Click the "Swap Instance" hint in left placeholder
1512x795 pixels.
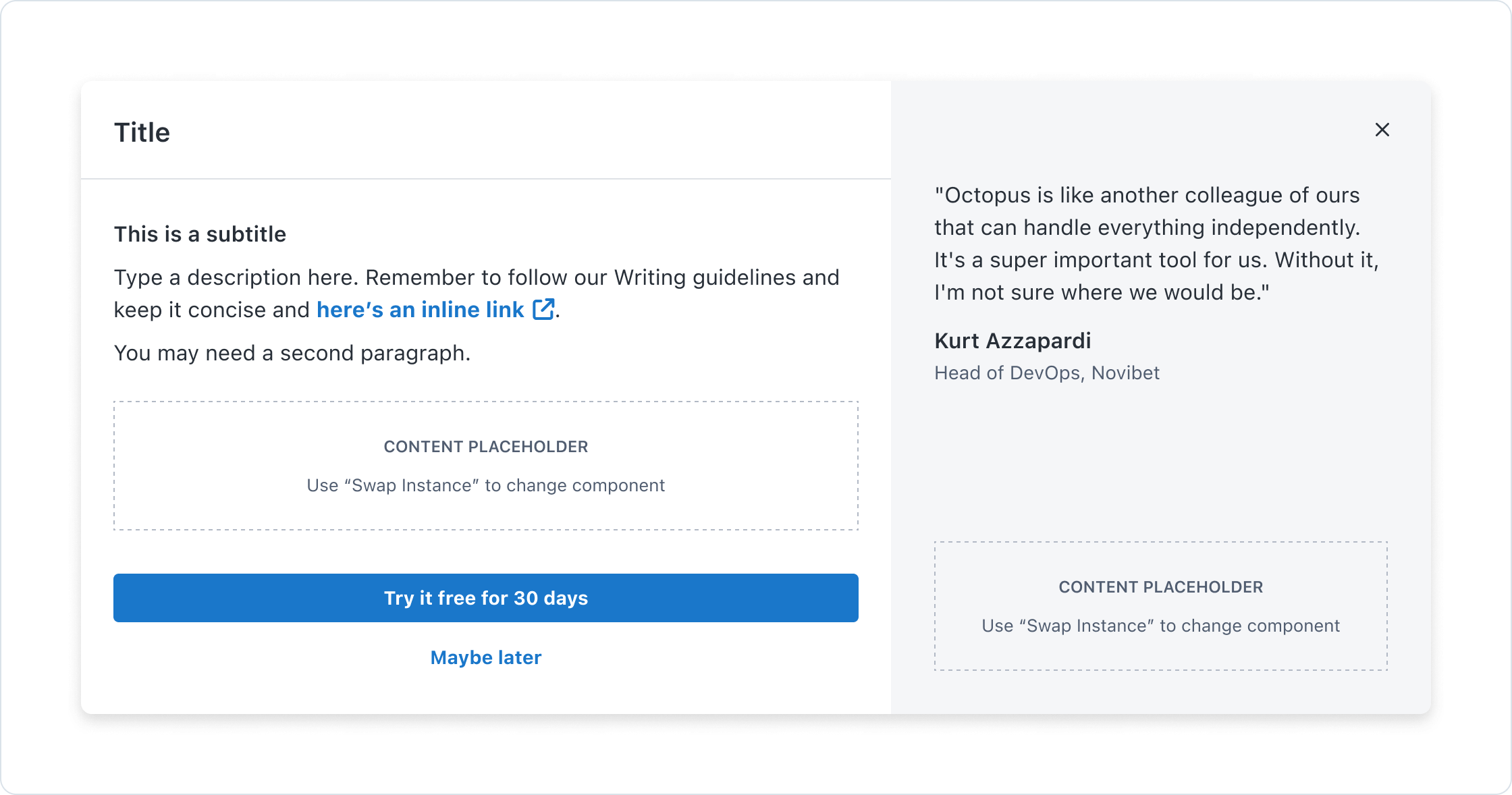pos(485,485)
